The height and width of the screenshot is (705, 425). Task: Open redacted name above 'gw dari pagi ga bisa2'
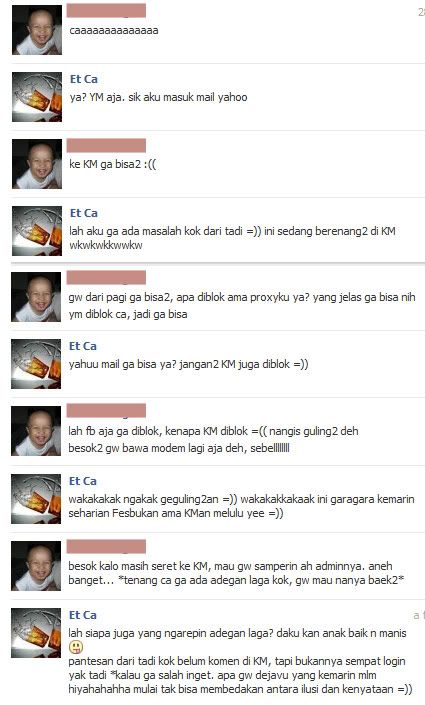[106, 278]
